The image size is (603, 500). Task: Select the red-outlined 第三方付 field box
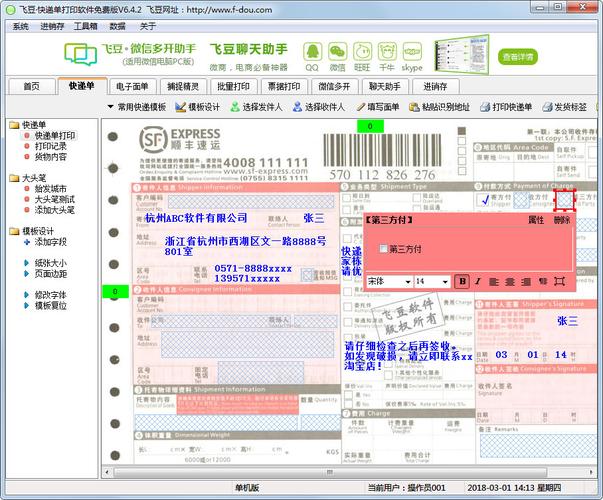click(564, 200)
